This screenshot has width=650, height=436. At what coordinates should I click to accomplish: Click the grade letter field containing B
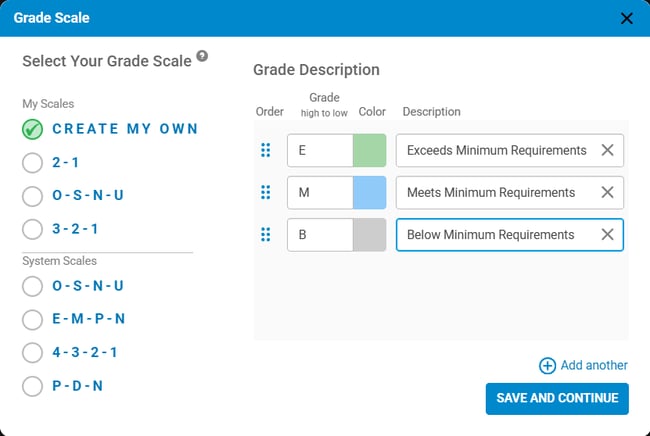click(x=320, y=234)
